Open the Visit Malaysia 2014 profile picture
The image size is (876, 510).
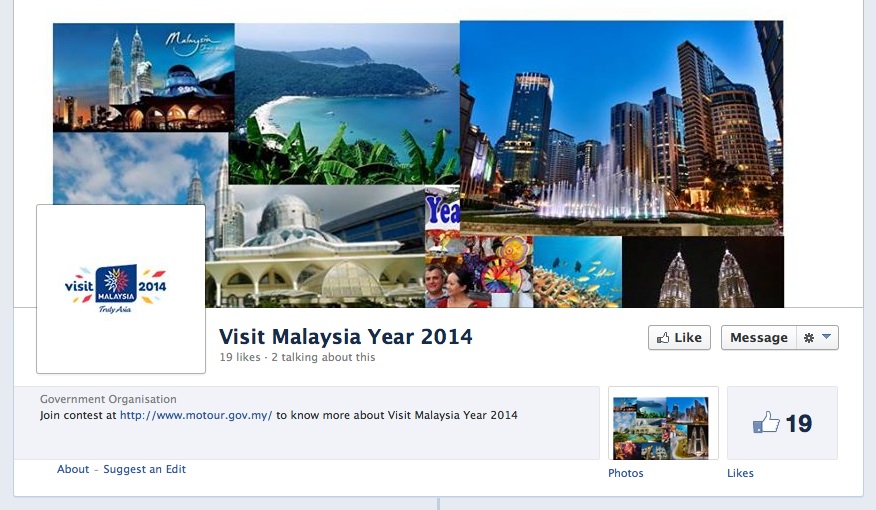tap(121, 289)
